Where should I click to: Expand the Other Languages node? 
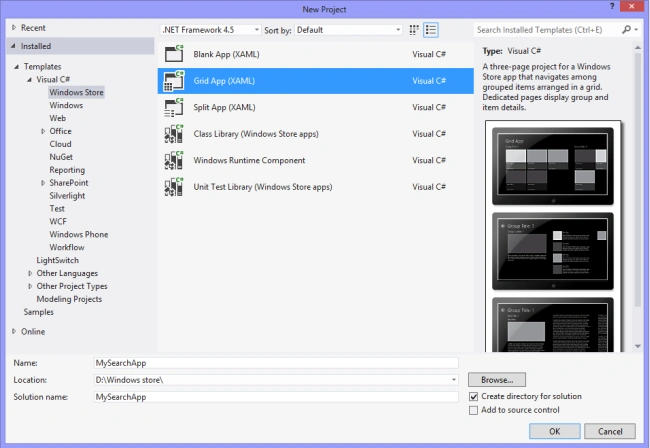point(30,273)
